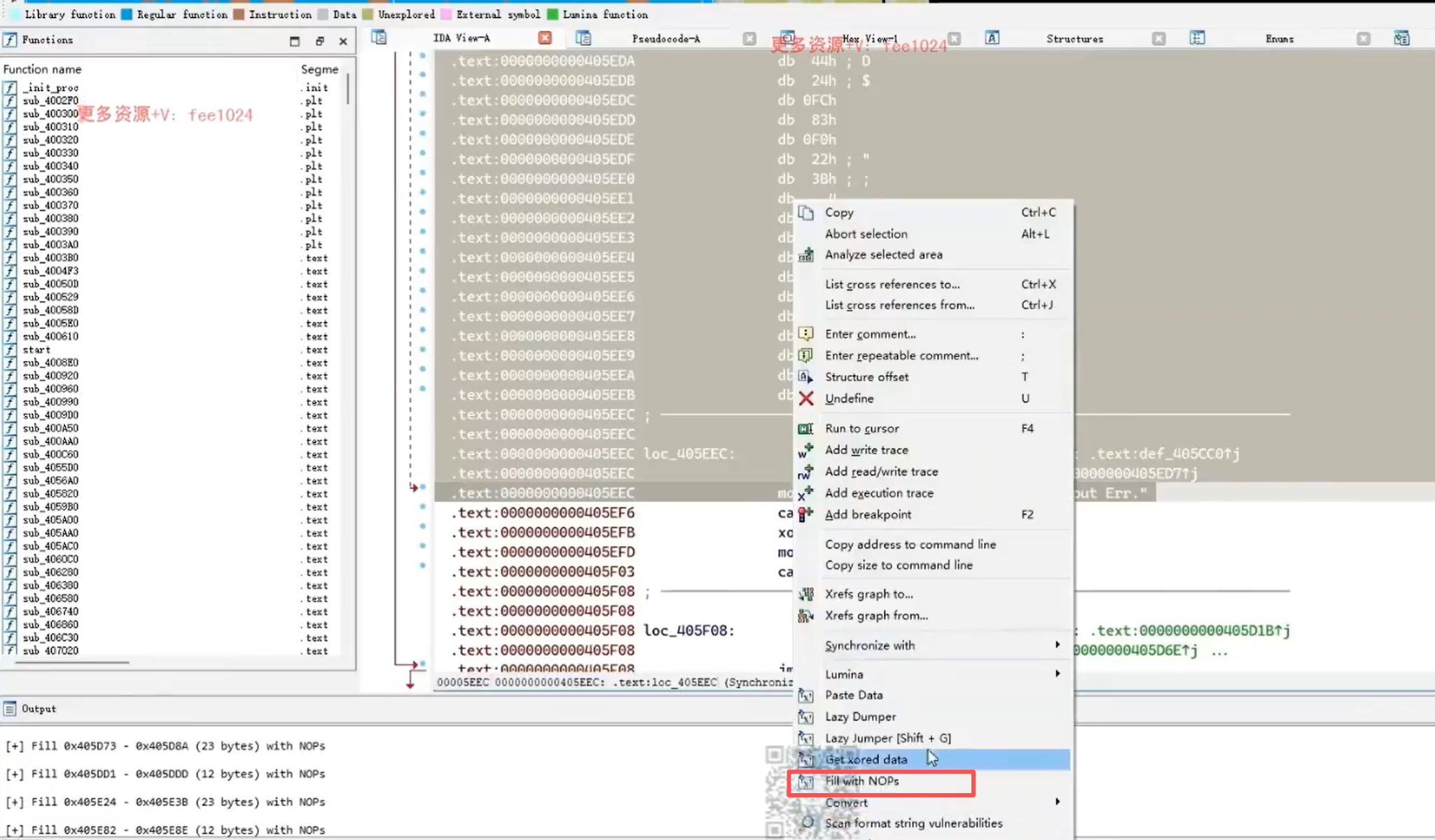The height and width of the screenshot is (840, 1435).
Task: Click the Xrefs graph to icon
Action: pos(806,594)
